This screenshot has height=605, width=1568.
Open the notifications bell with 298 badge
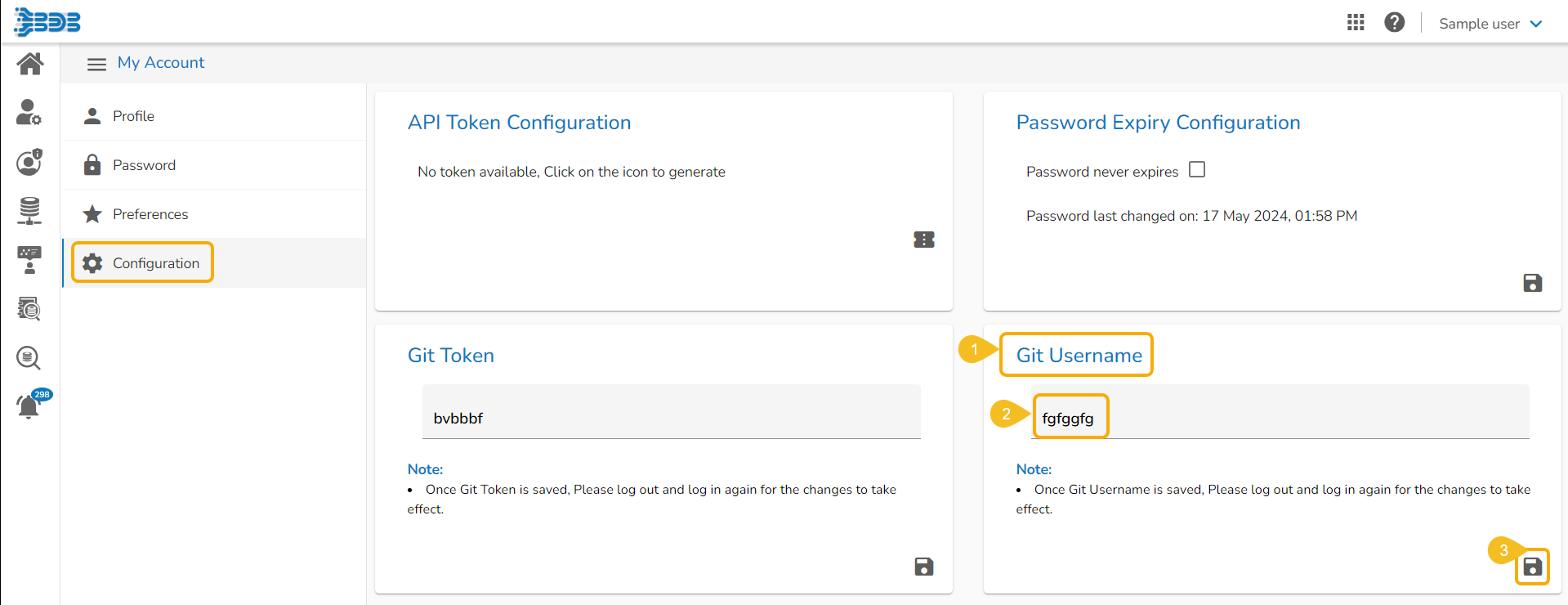[29, 406]
